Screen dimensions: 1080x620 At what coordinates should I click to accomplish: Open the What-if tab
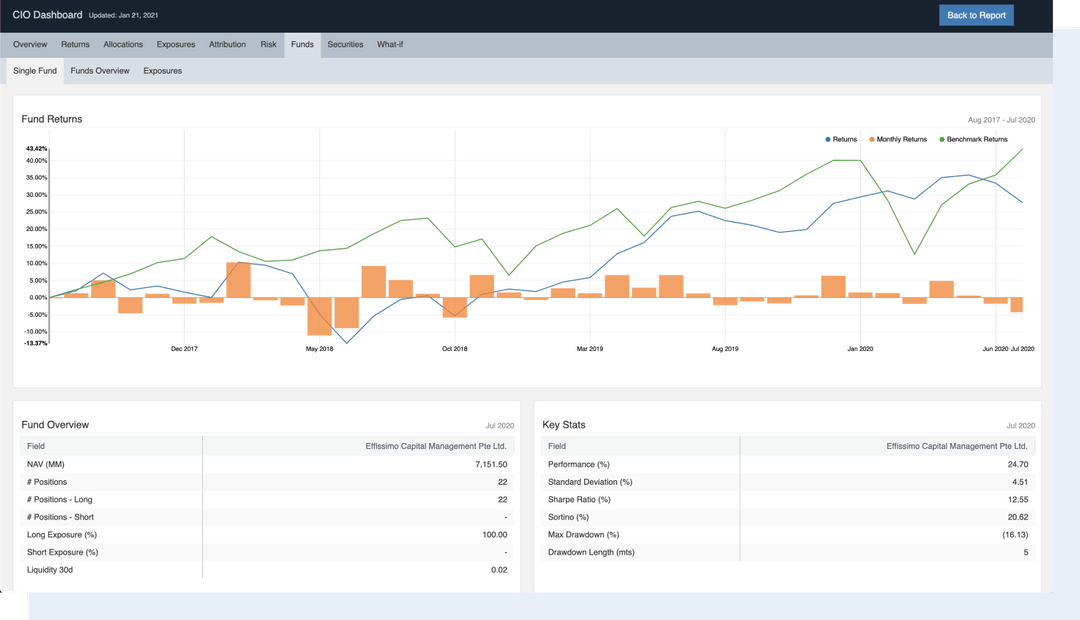point(390,44)
